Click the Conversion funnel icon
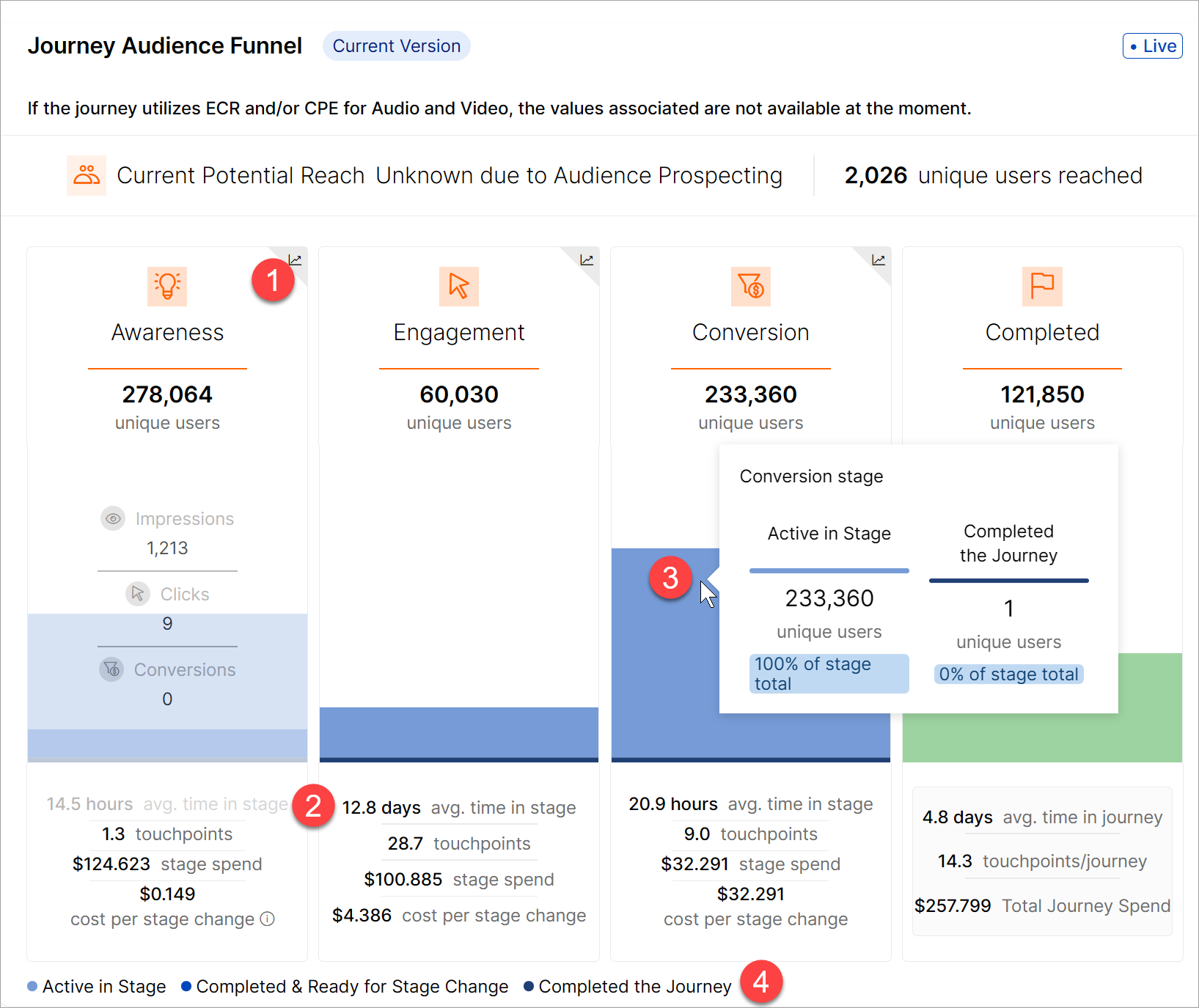 pyautogui.click(x=750, y=286)
